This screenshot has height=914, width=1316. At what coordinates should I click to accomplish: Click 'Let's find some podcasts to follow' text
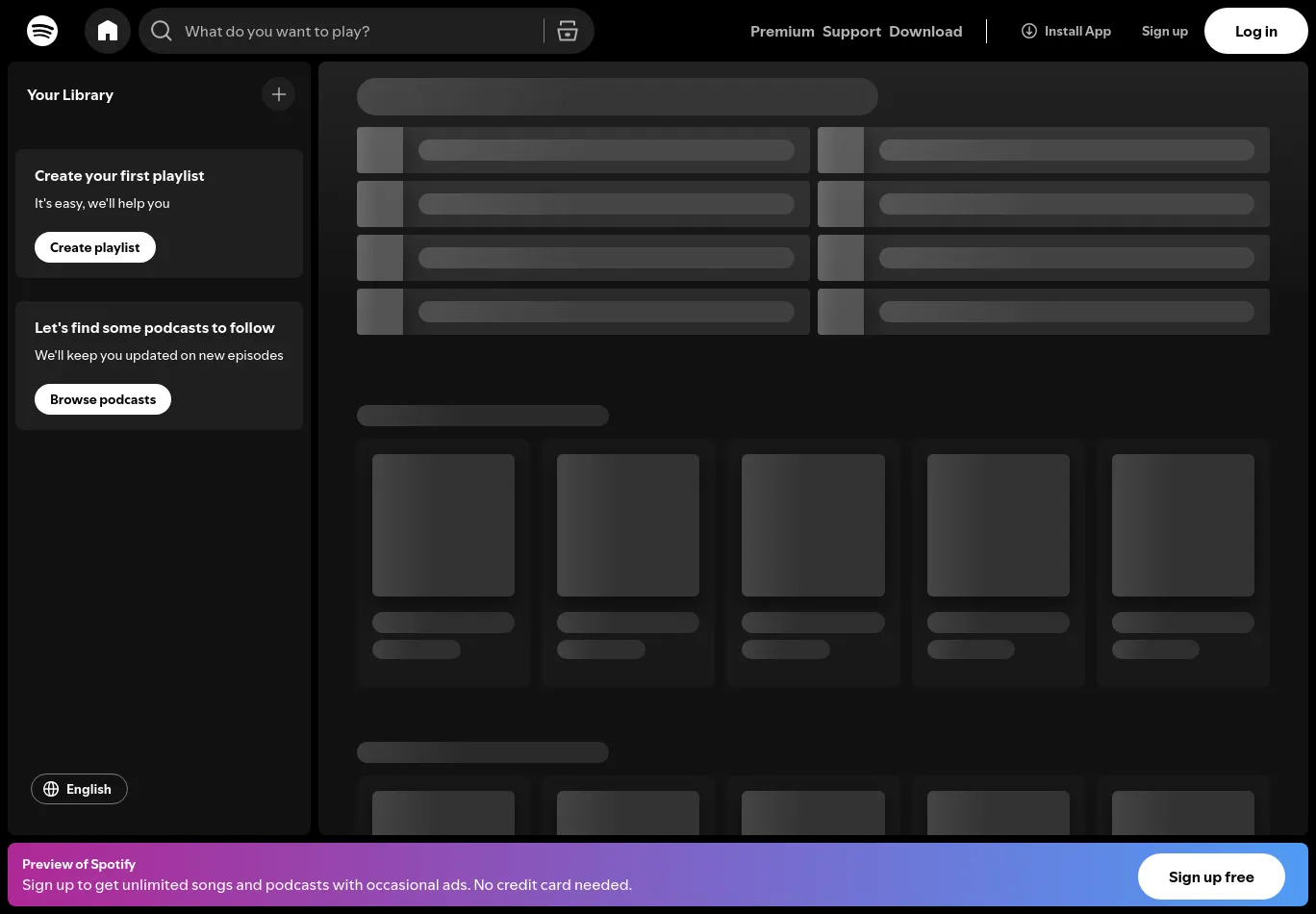(x=155, y=327)
